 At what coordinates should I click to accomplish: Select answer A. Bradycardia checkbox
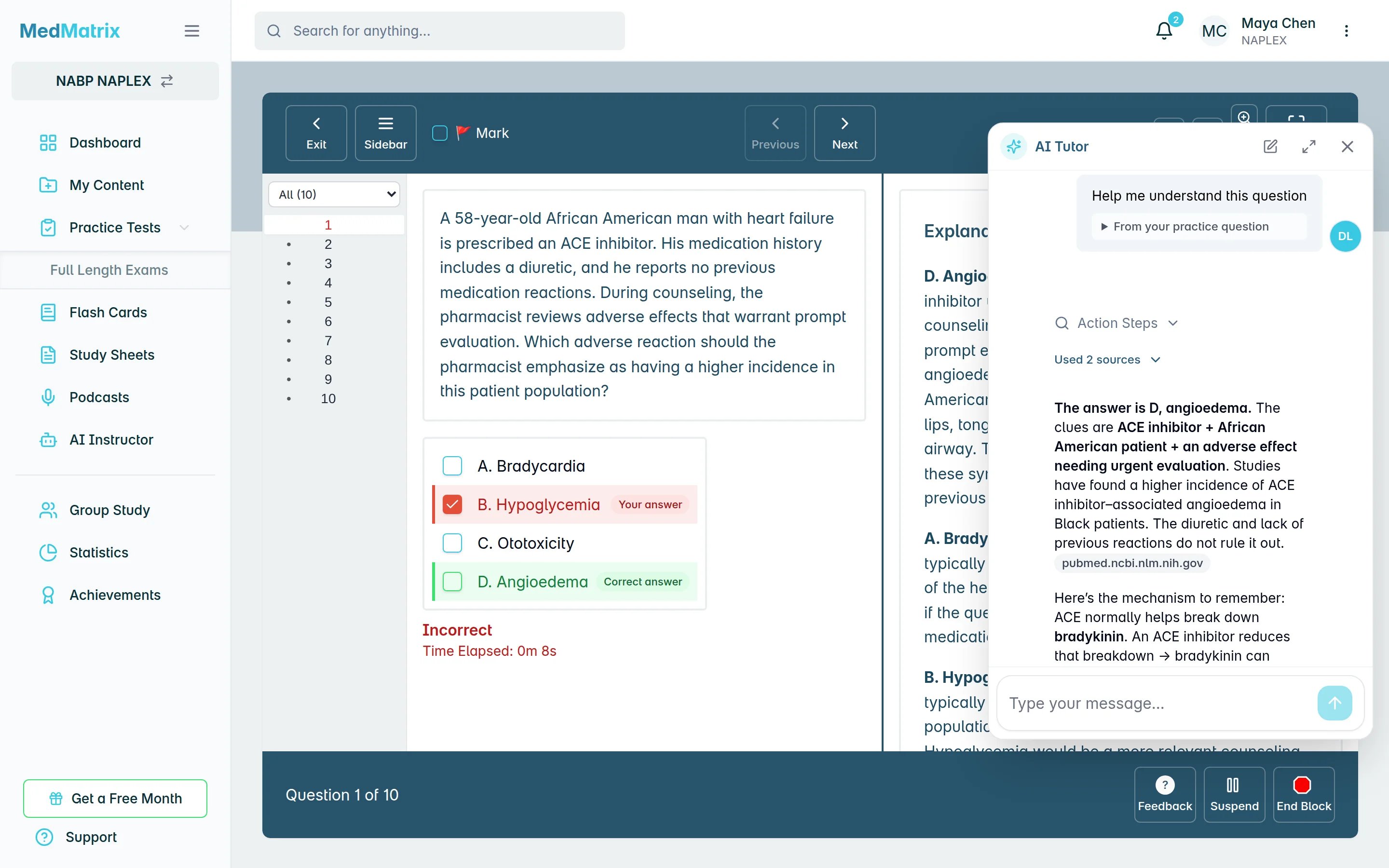pyautogui.click(x=452, y=465)
